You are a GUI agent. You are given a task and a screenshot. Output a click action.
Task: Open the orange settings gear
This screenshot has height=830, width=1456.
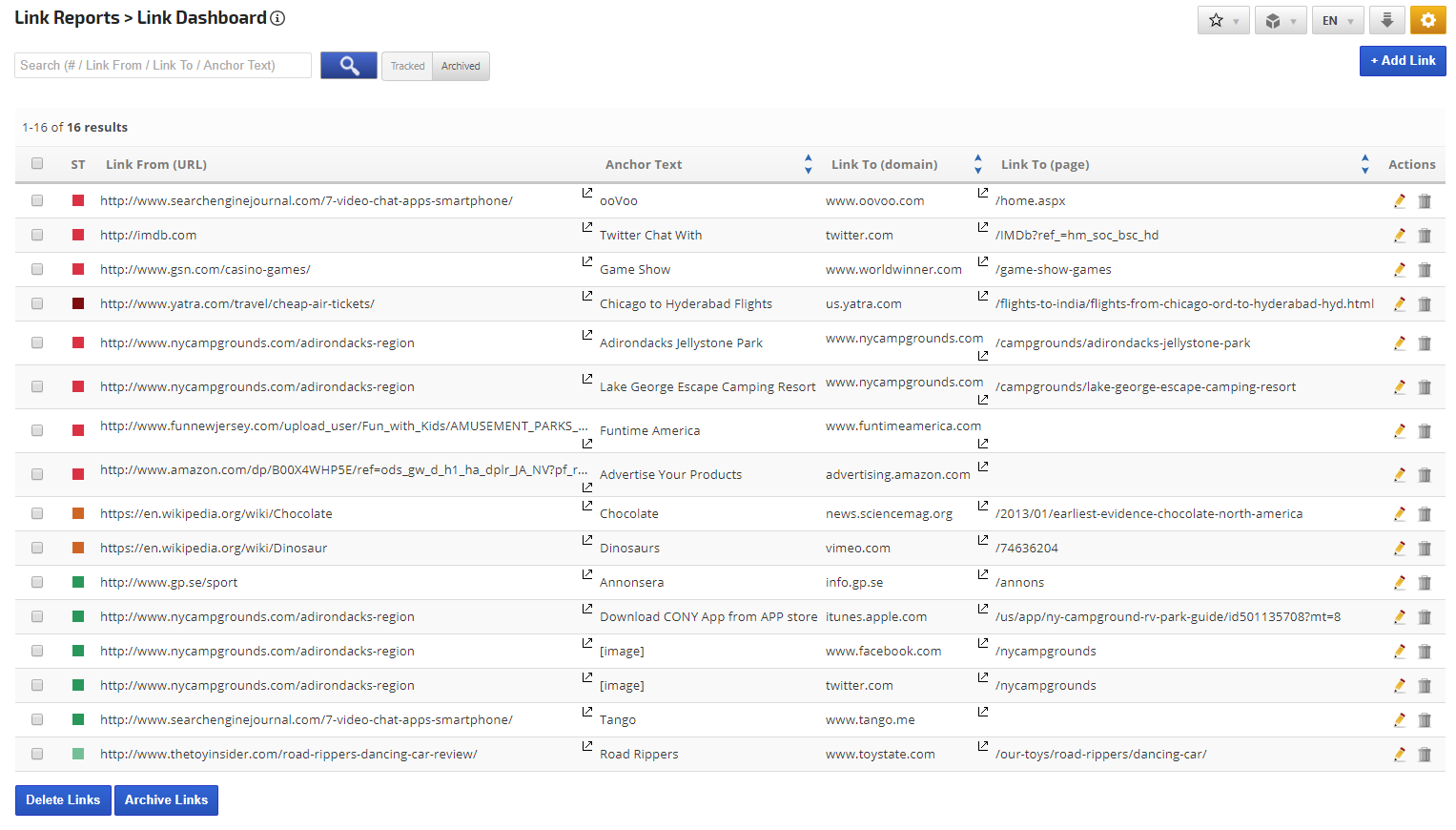click(x=1427, y=20)
